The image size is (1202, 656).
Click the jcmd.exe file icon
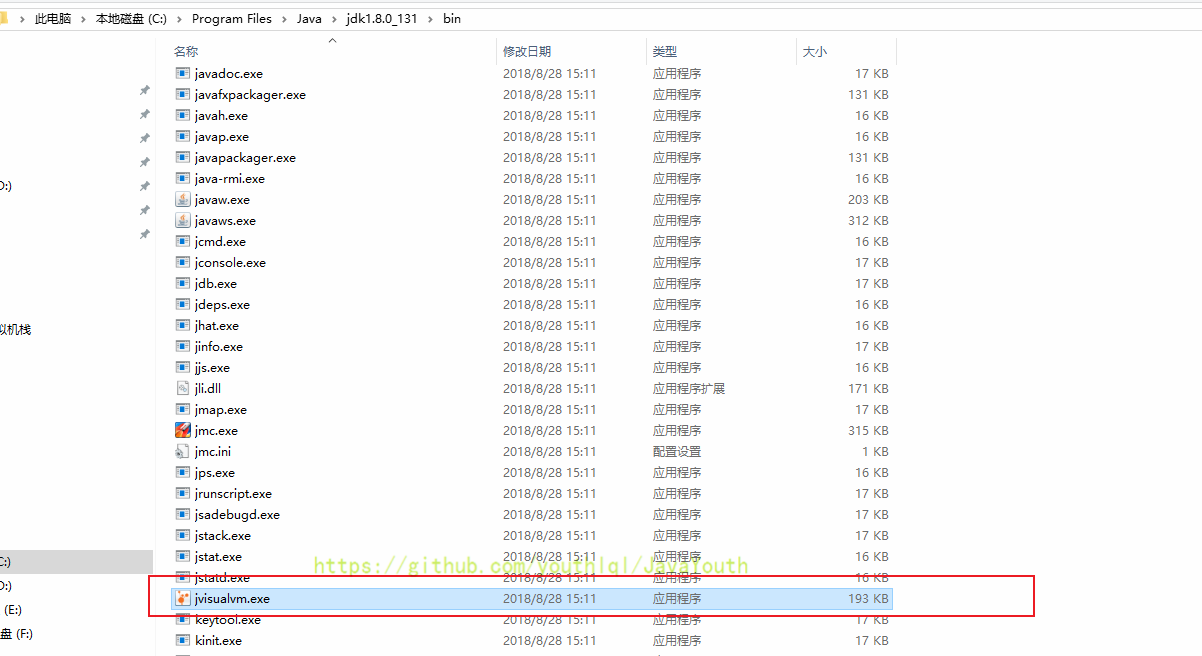182,241
